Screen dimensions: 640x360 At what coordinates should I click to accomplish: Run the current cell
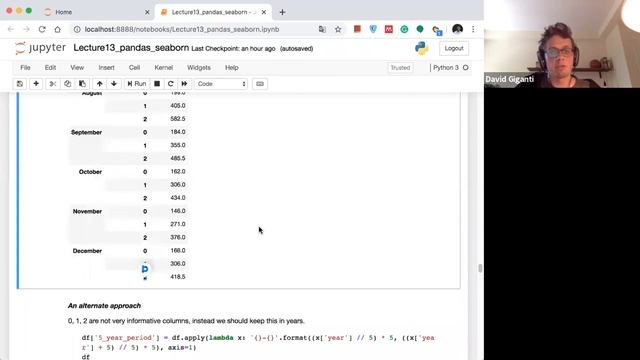click(x=137, y=84)
